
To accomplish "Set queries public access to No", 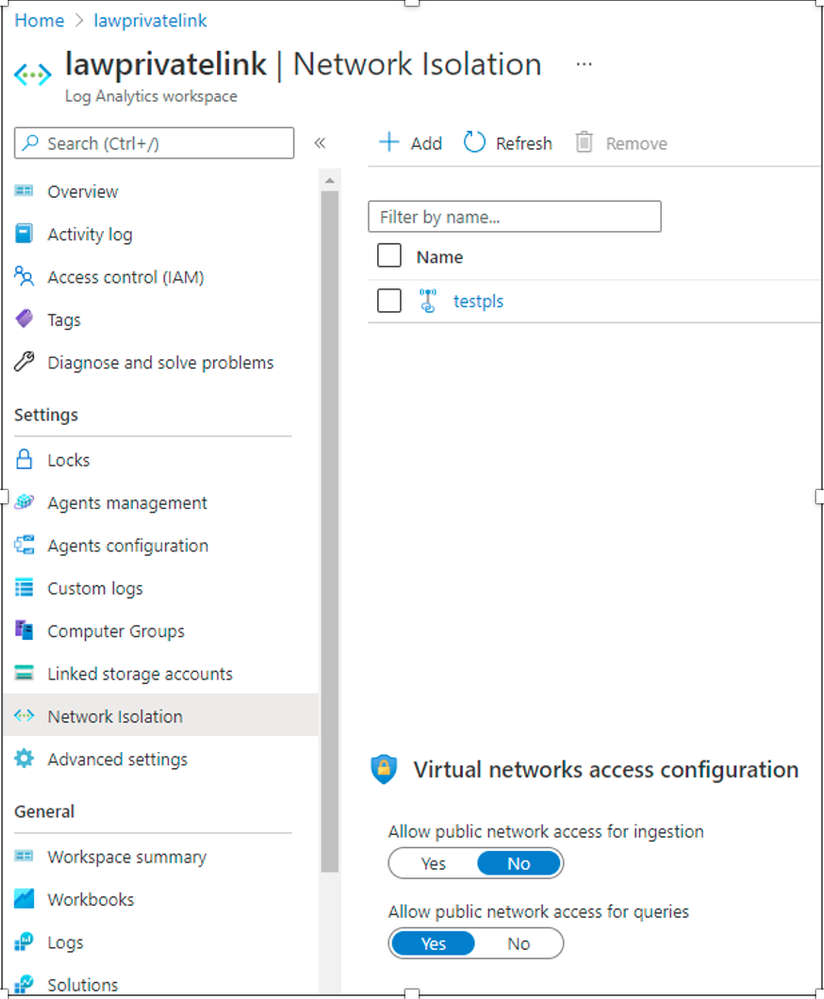I will 519,944.
